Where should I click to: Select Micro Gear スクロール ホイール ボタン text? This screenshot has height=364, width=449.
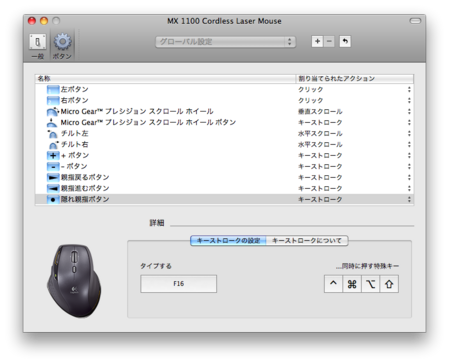[148, 122]
